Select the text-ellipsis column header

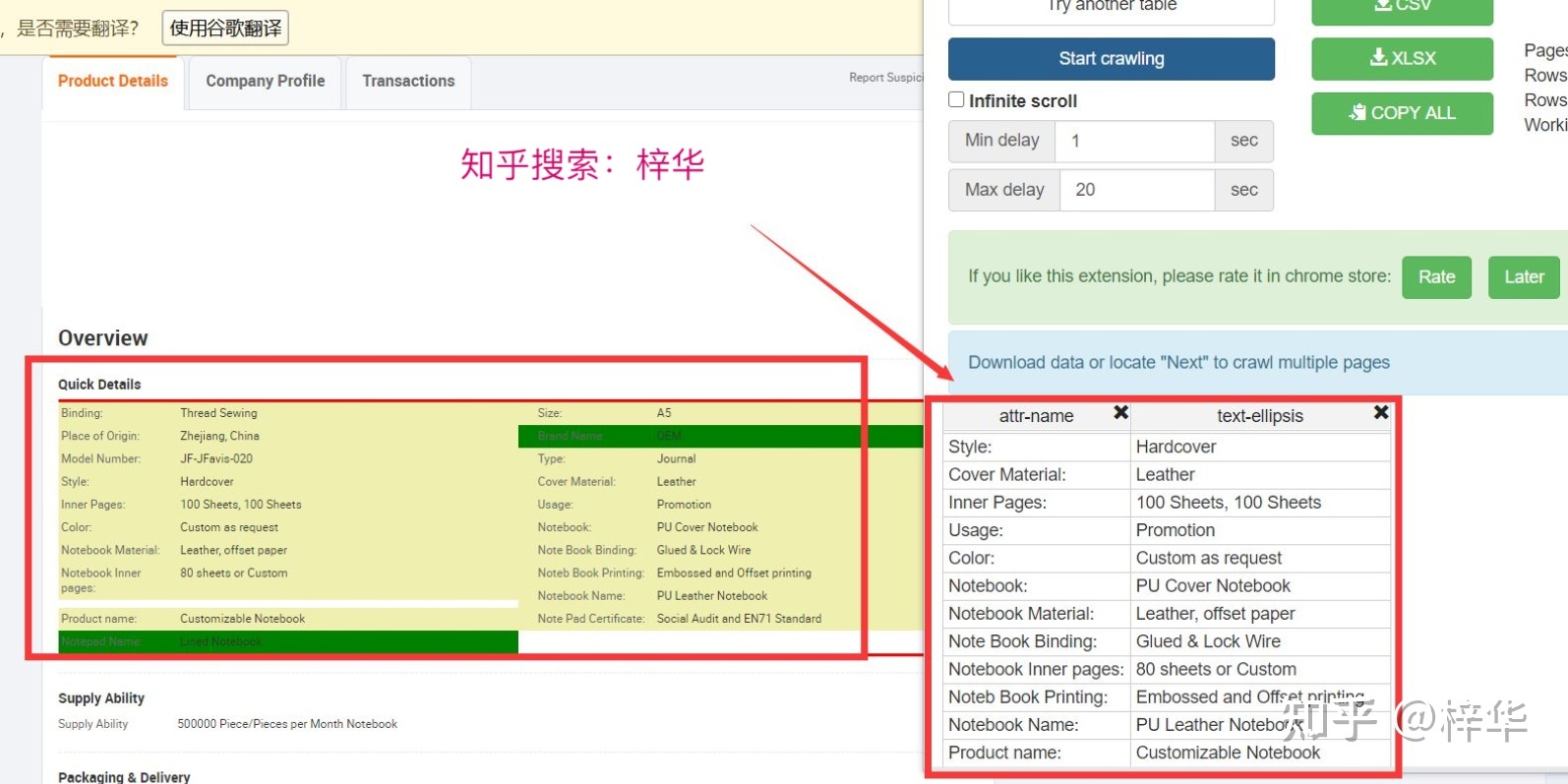click(x=1259, y=416)
